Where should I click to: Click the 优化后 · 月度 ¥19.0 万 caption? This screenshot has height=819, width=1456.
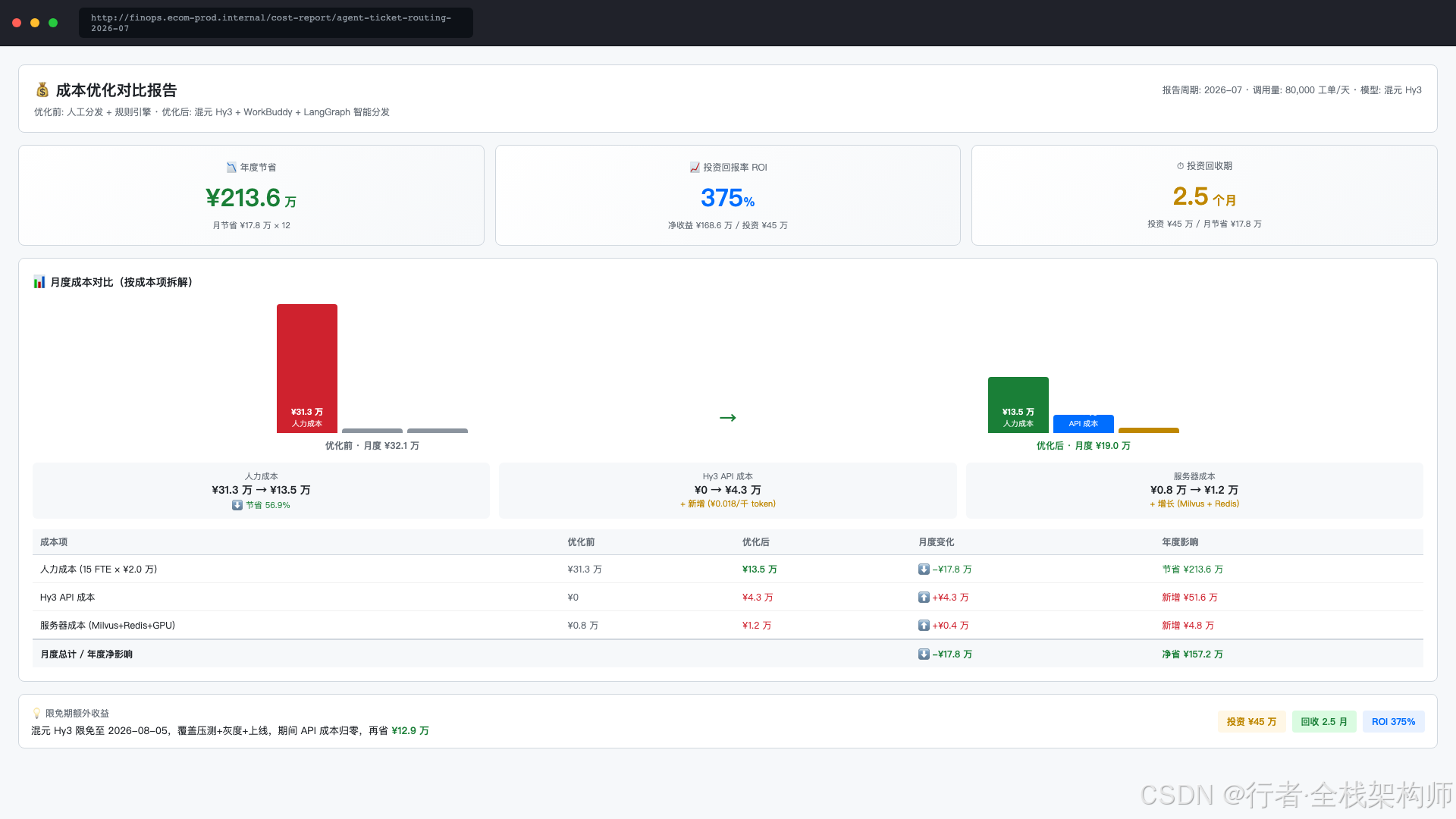(x=1084, y=446)
